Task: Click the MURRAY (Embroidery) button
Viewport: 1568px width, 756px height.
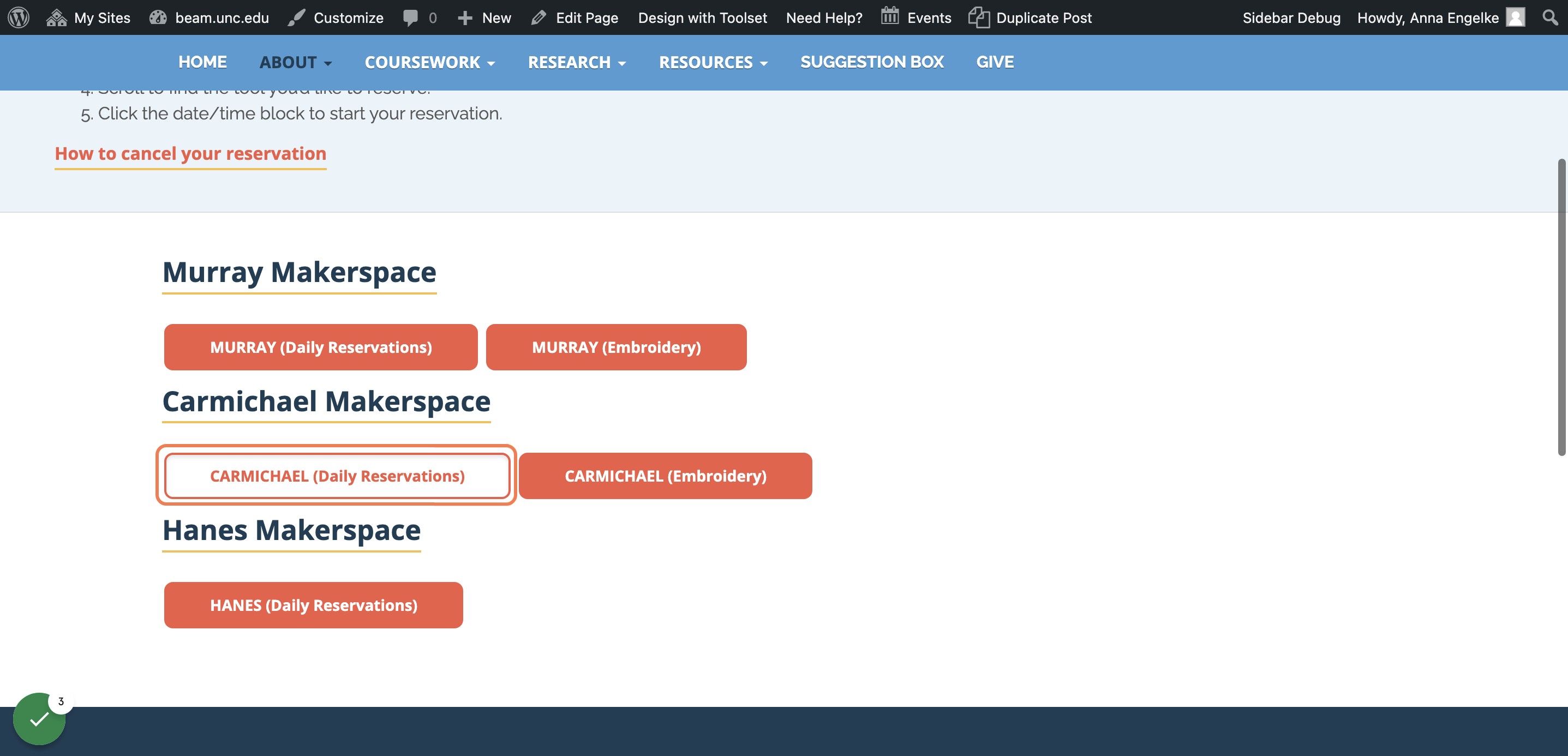Action: pyautogui.click(x=616, y=347)
